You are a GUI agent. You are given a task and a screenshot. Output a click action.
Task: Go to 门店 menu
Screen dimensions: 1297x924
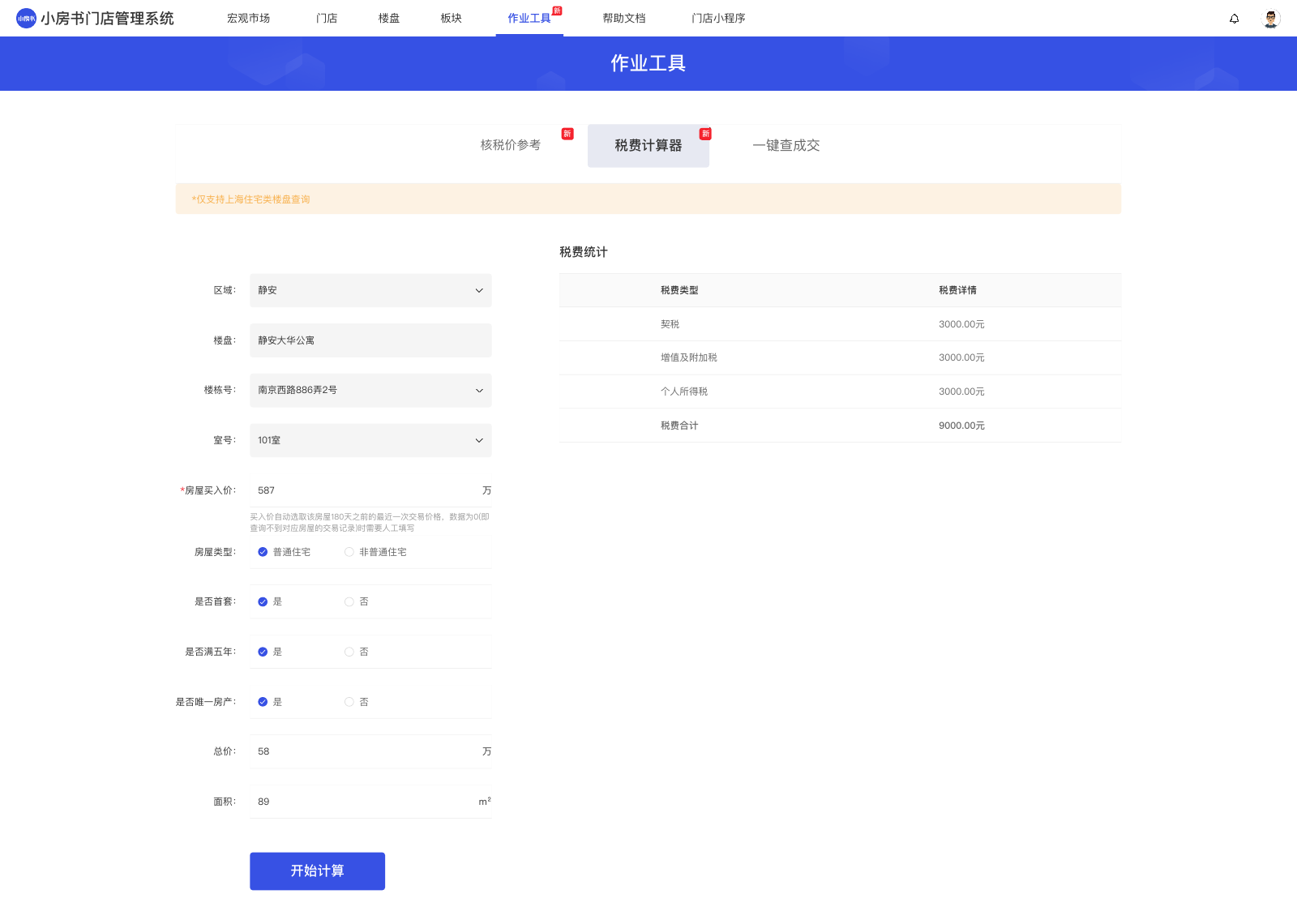[327, 18]
